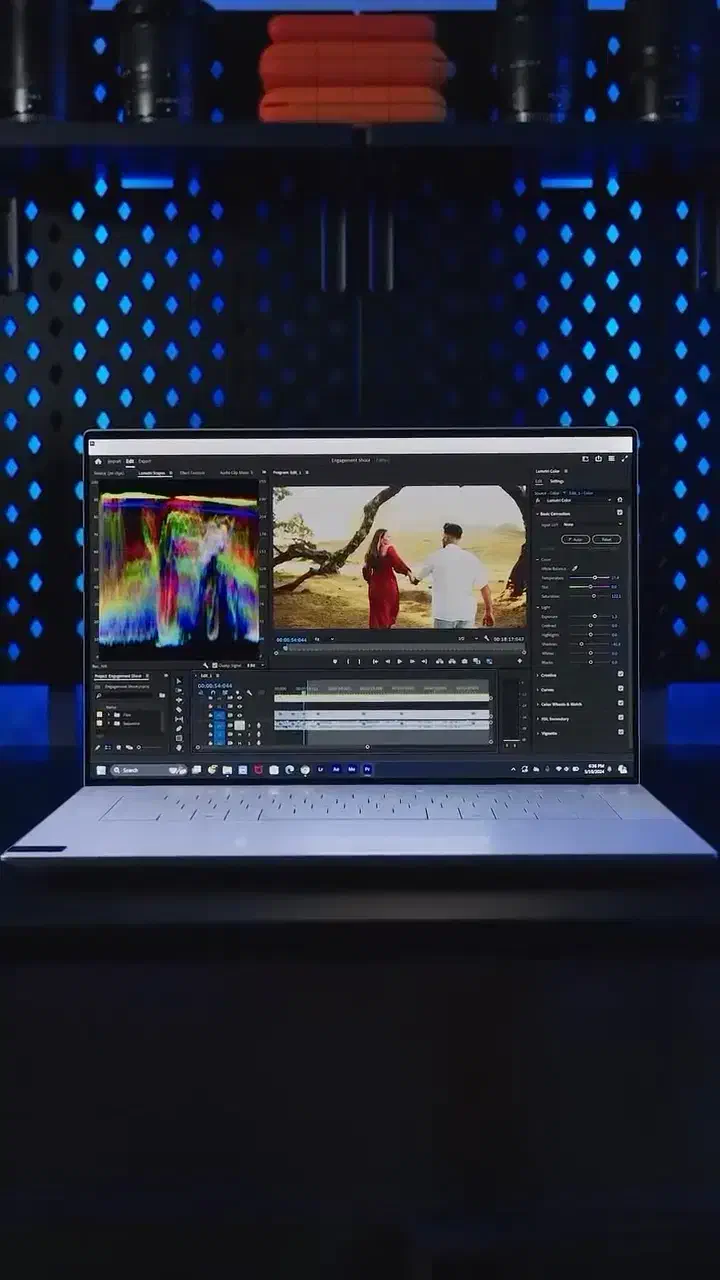
Task: Toggle the Creative section checkbox
Action: pos(620,675)
